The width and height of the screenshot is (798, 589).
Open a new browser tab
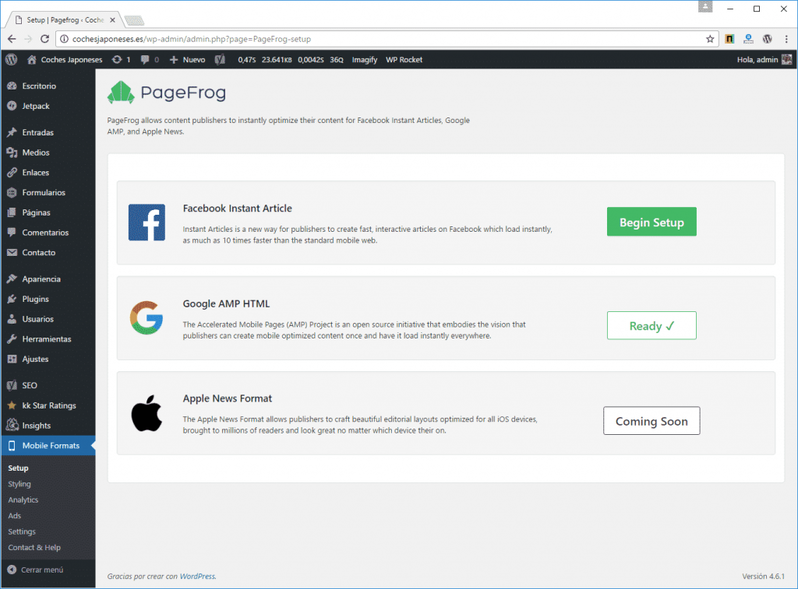pos(134,20)
